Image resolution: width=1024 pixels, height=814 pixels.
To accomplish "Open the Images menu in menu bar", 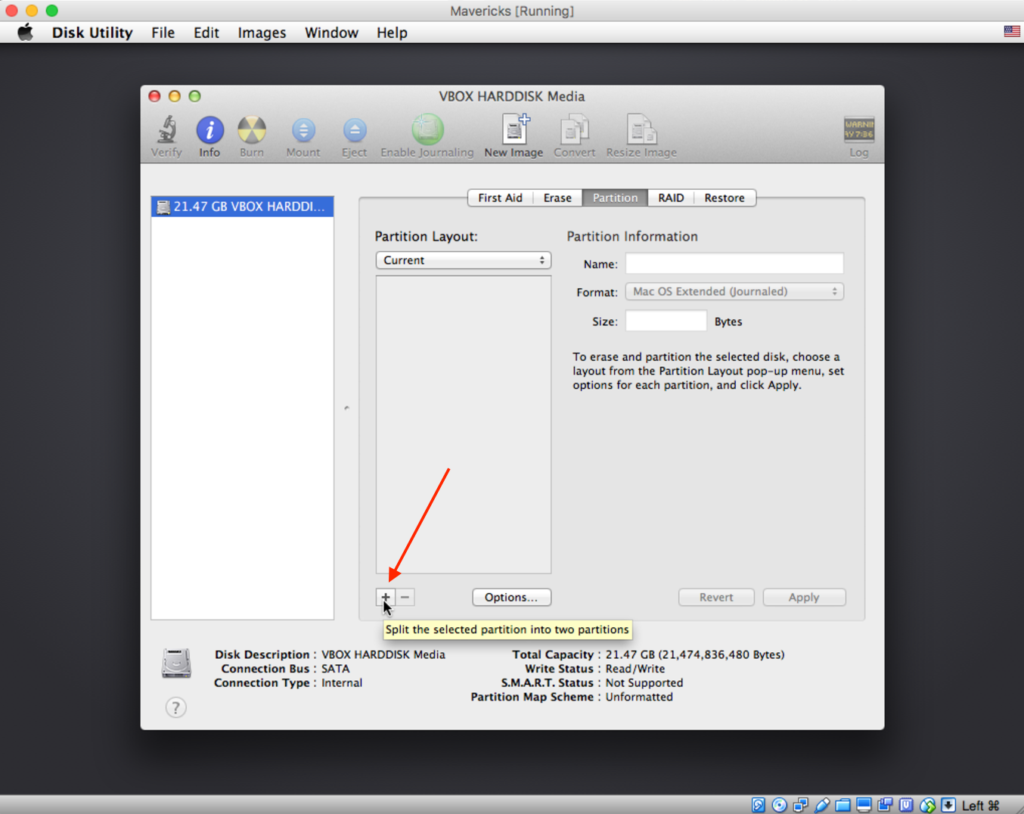I will (262, 33).
